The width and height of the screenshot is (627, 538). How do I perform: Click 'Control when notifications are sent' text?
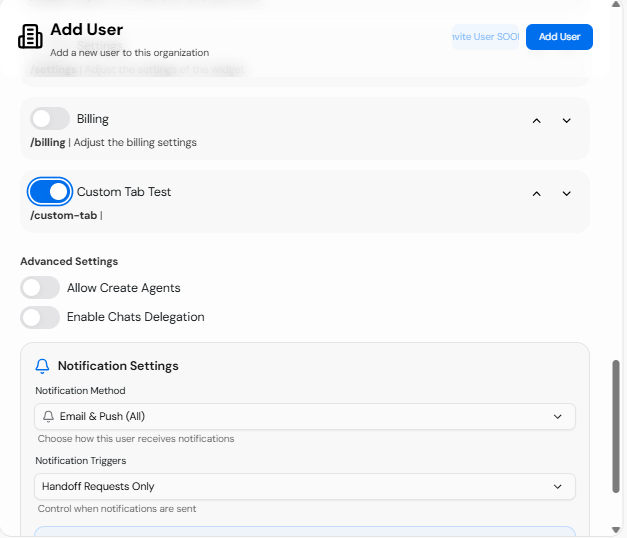point(117,509)
